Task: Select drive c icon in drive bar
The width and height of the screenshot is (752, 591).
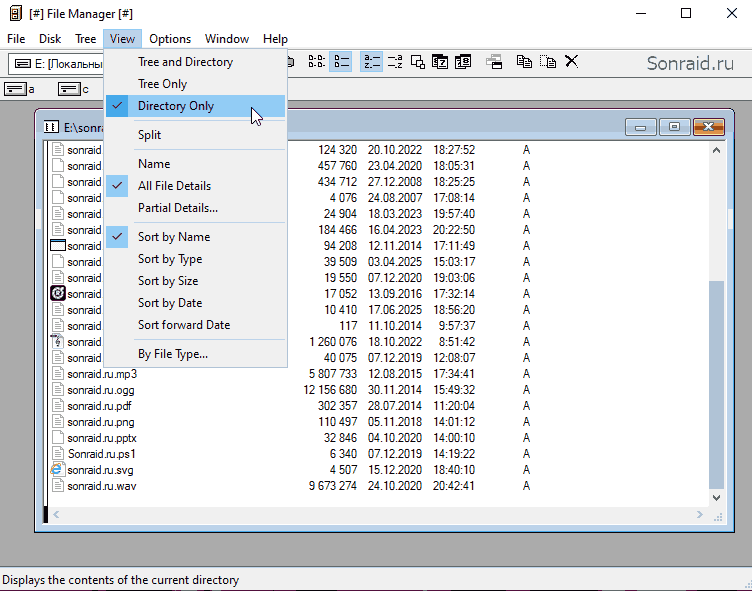Action: click(x=69, y=89)
